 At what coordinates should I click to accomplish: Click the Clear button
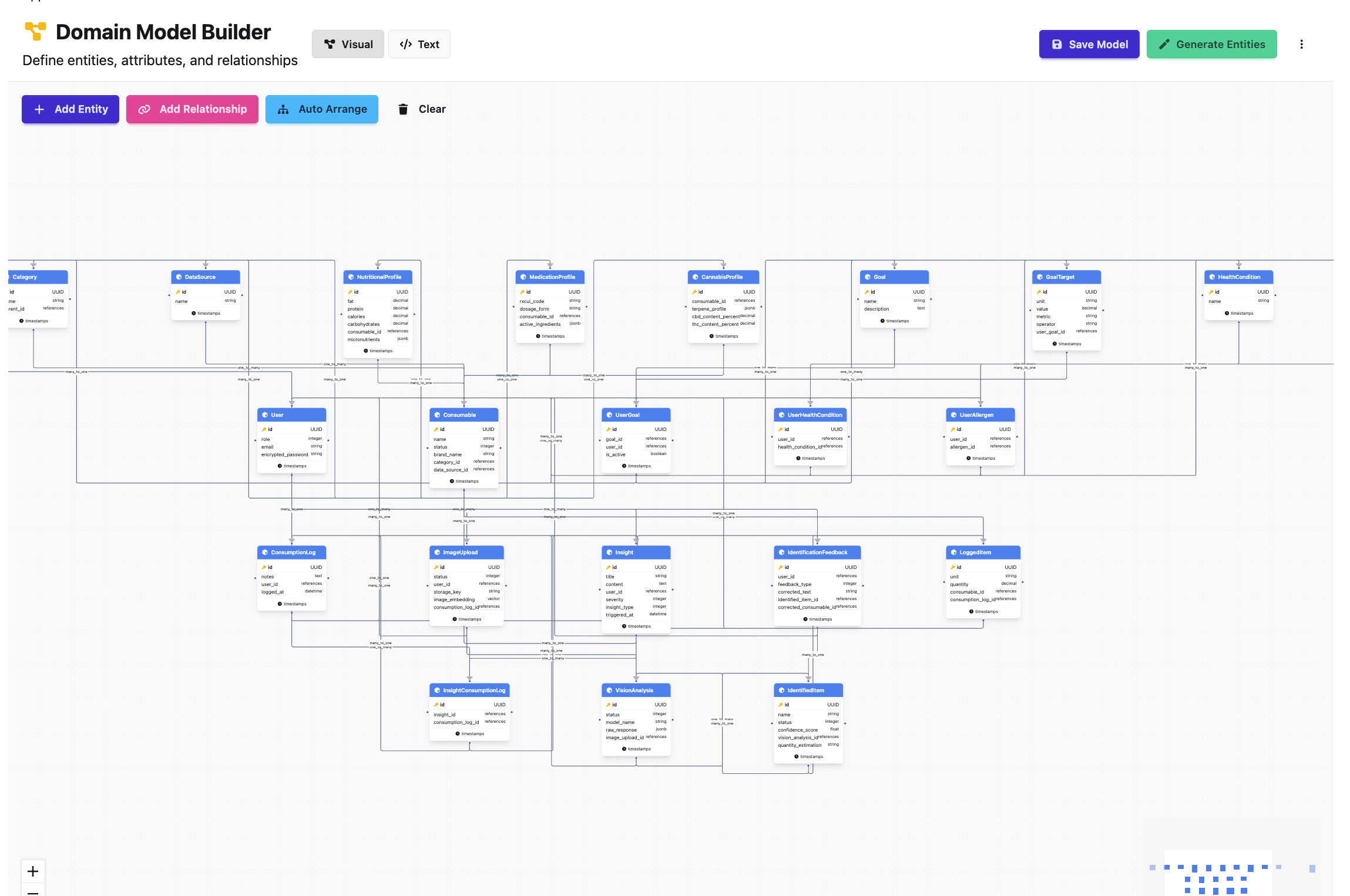(432, 109)
